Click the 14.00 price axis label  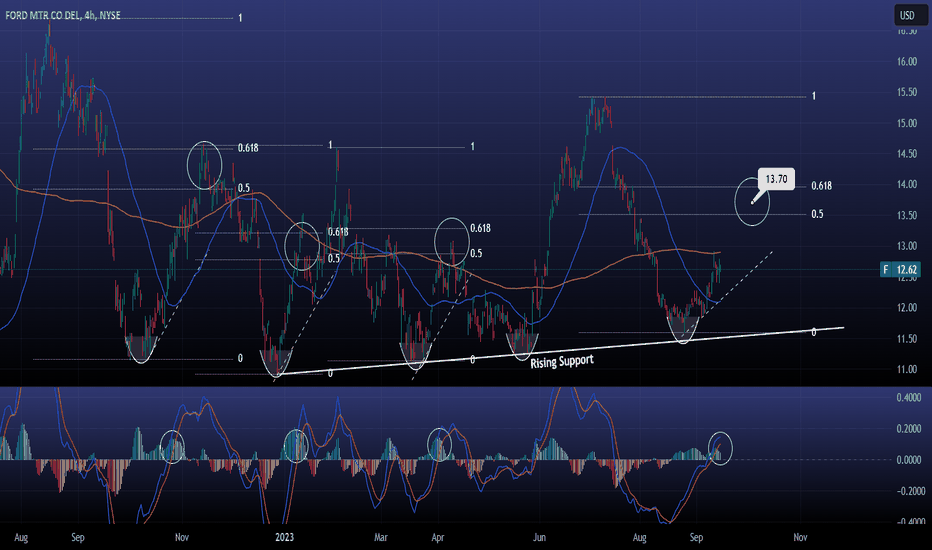pyautogui.click(x=906, y=185)
